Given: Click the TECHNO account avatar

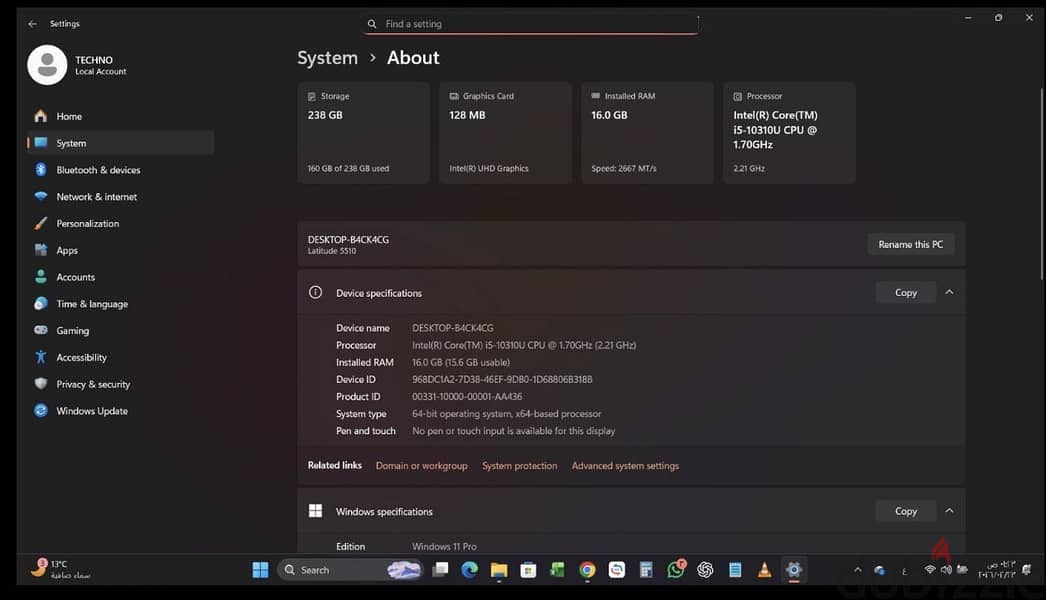Looking at the screenshot, I should [47, 65].
